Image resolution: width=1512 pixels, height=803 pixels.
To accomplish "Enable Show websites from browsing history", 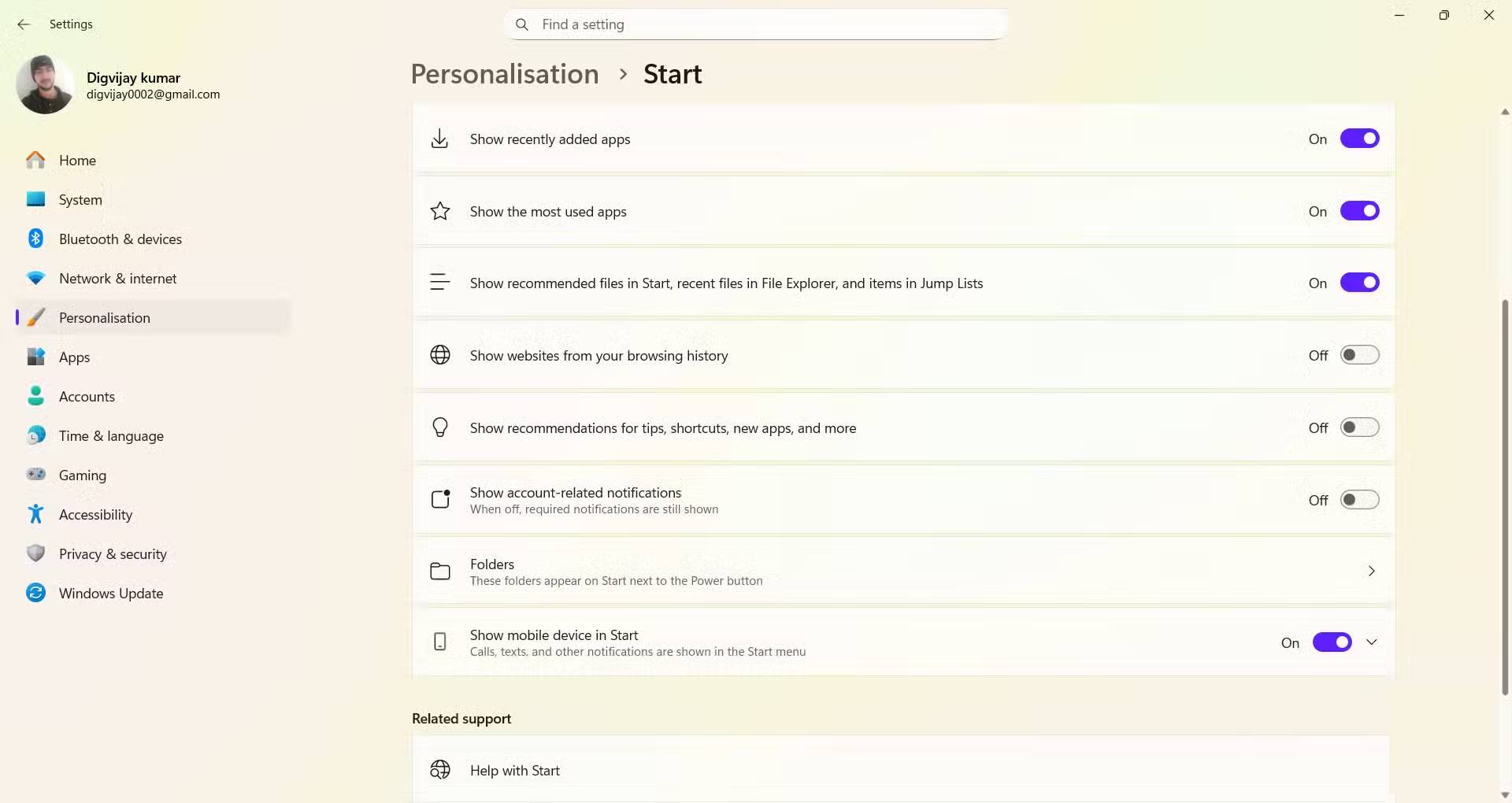I will (1359, 355).
